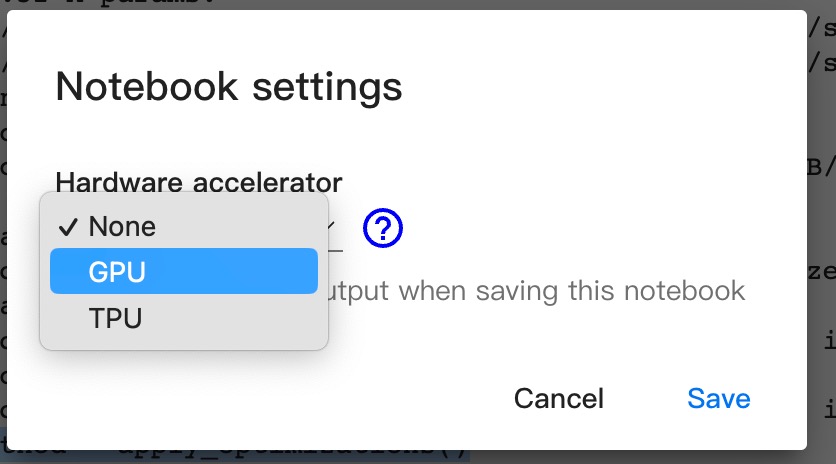
Task: Save the notebook settings
Action: [x=718, y=398]
